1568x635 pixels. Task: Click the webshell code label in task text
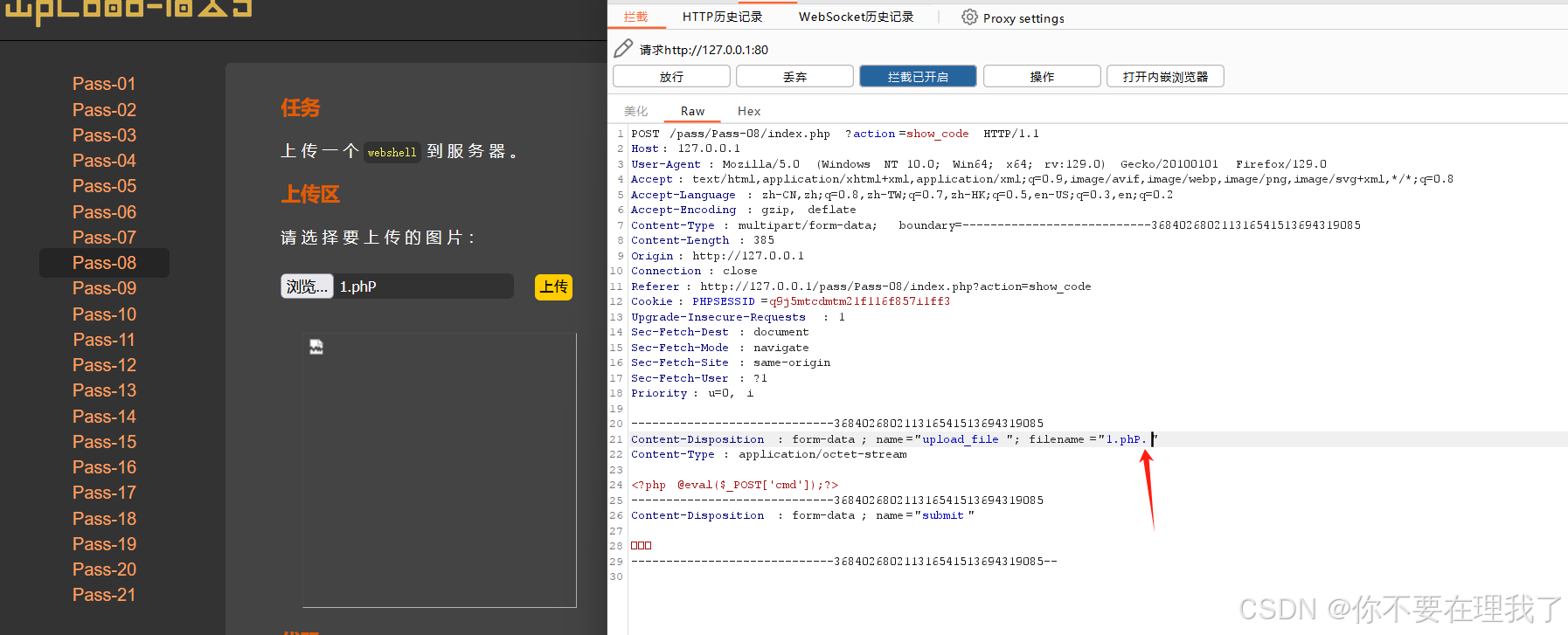(x=392, y=152)
